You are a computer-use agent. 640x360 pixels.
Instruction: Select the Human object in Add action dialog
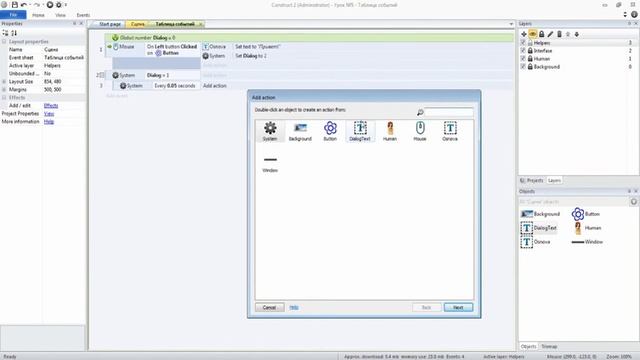coord(390,131)
